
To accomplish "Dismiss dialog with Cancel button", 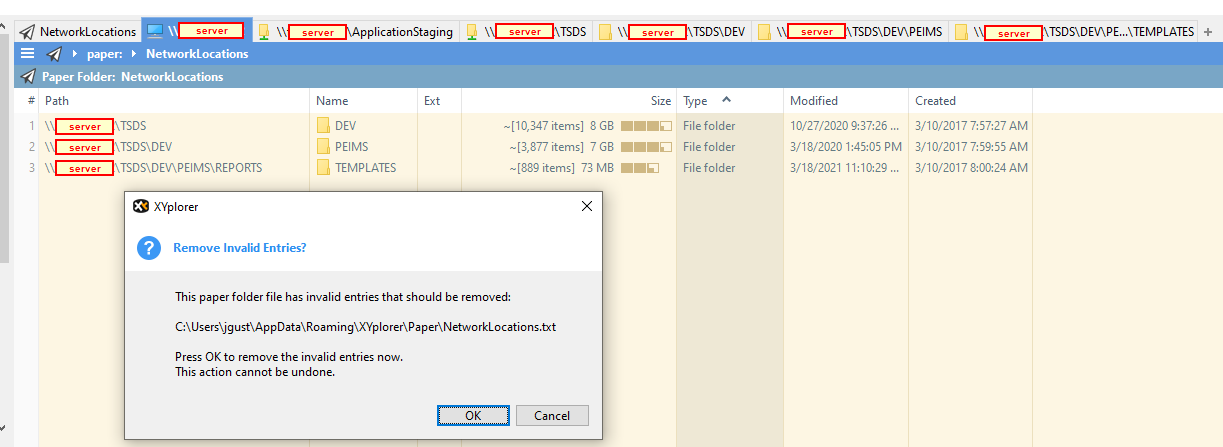I will coord(552,415).
